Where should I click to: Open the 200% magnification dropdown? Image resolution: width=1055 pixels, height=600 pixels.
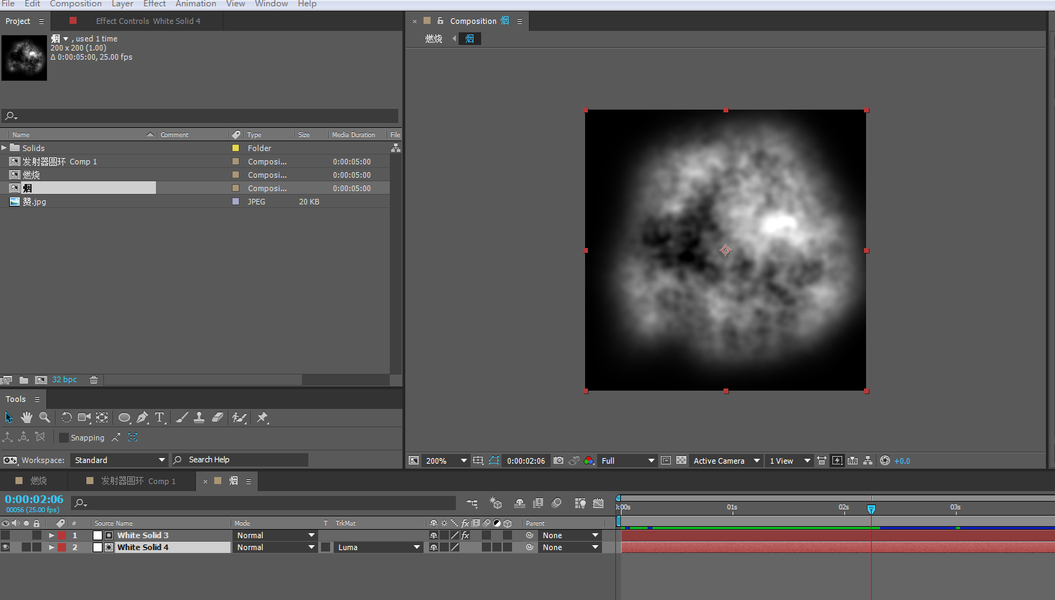pyautogui.click(x=446, y=461)
